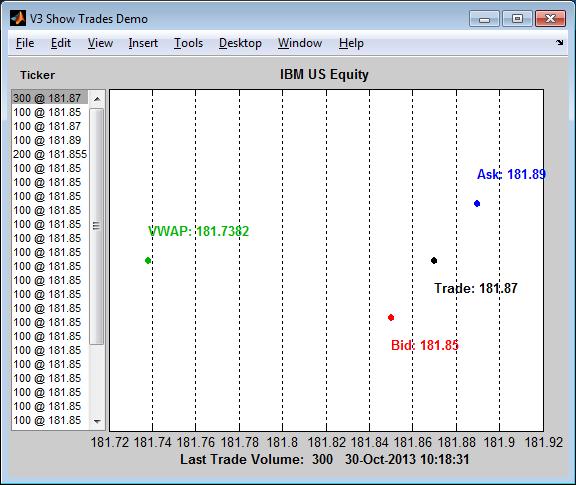Open the Edit menu
The width and height of the screenshot is (576, 485).
tap(61, 43)
